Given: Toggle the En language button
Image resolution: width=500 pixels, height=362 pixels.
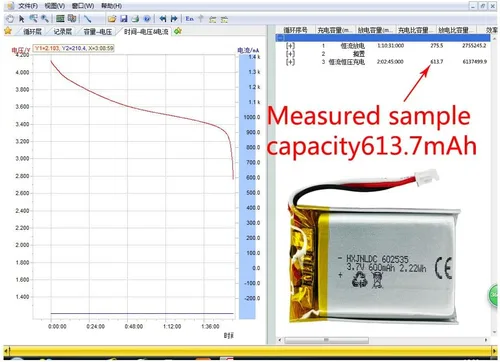Looking at the screenshot, I should pyautogui.click(x=190, y=19).
